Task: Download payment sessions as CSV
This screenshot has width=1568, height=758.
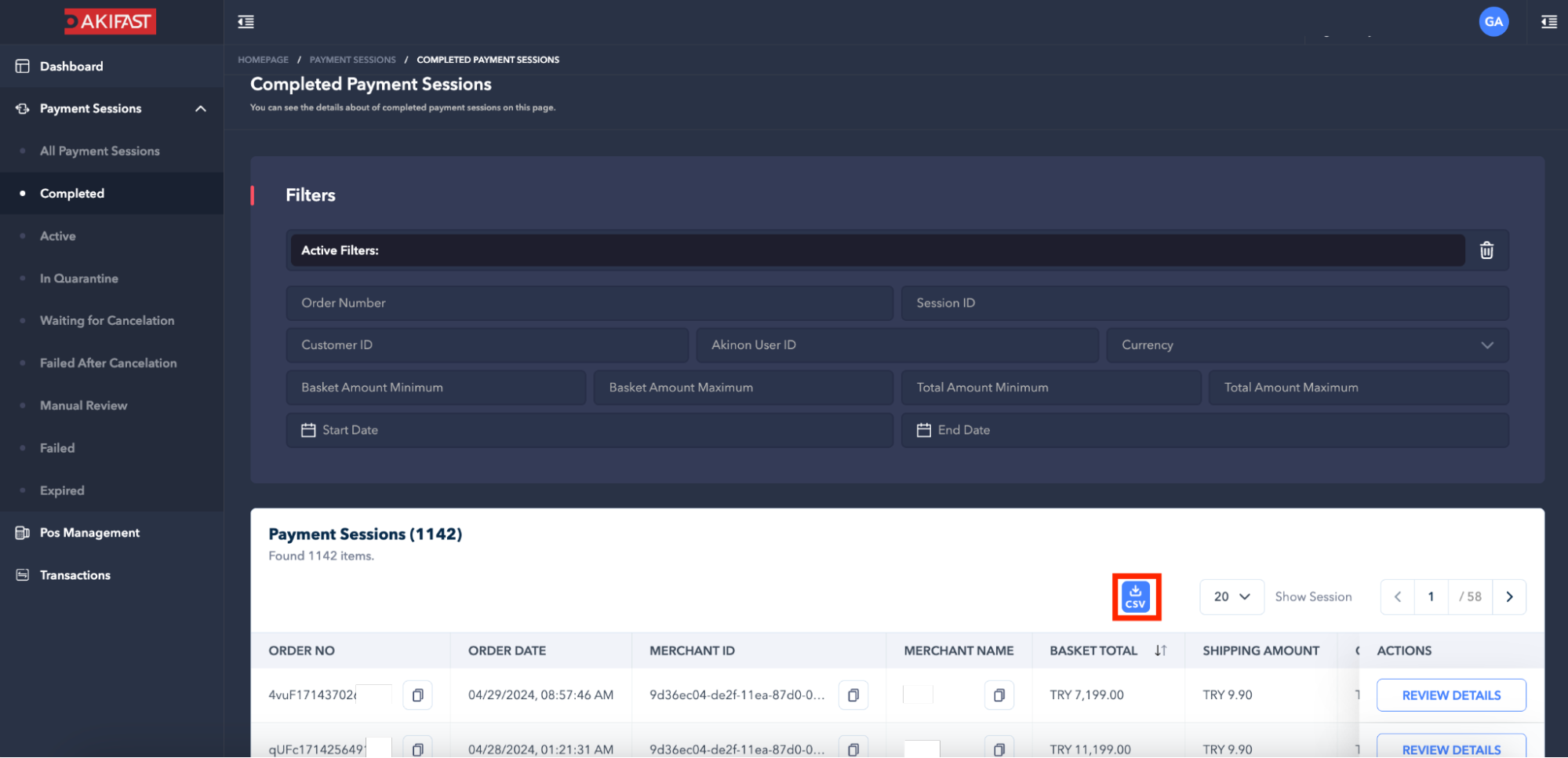Action: click(x=1135, y=597)
